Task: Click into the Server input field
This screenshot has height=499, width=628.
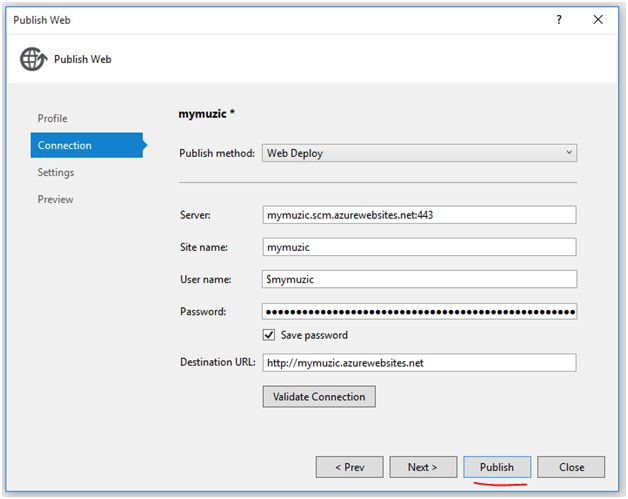Action: (x=419, y=215)
